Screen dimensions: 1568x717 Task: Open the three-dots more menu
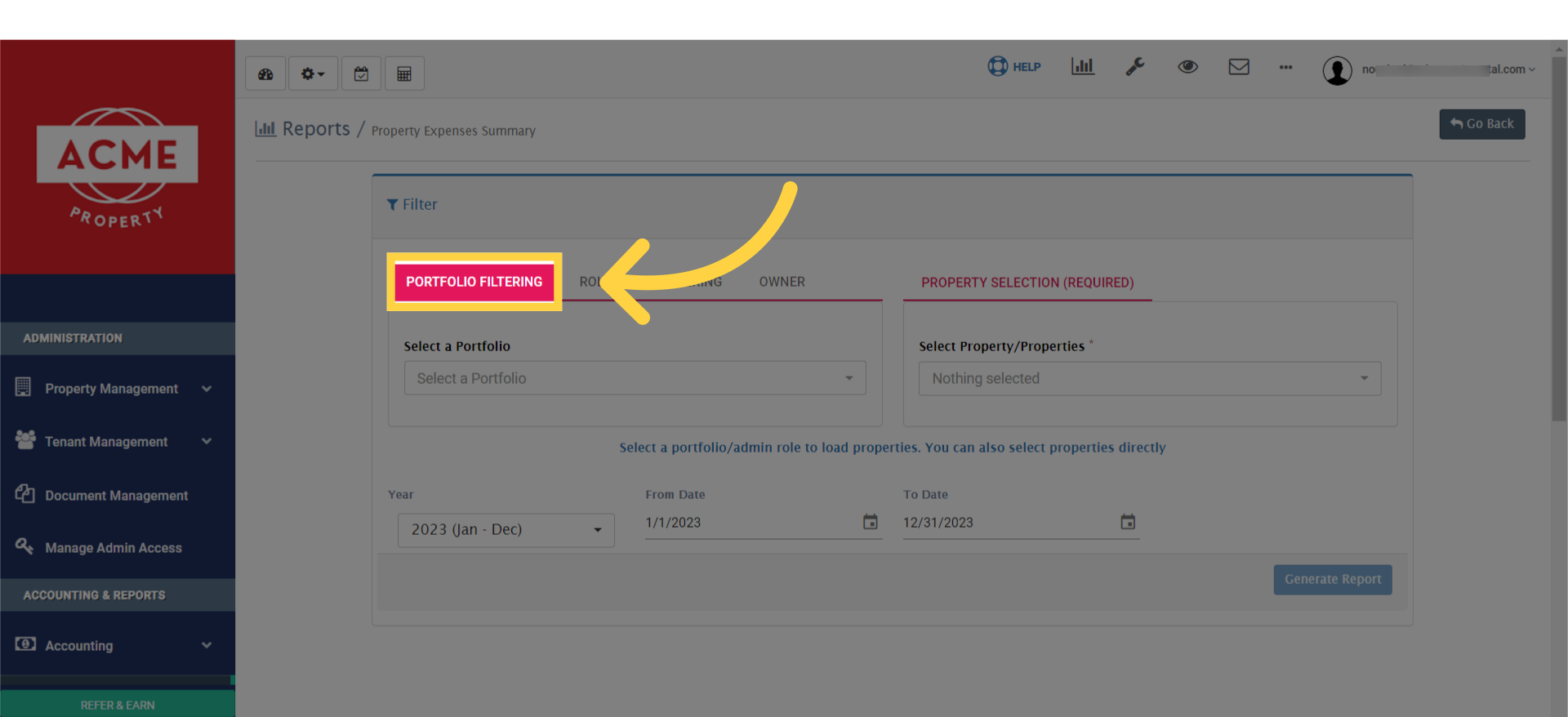click(1285, 67)
